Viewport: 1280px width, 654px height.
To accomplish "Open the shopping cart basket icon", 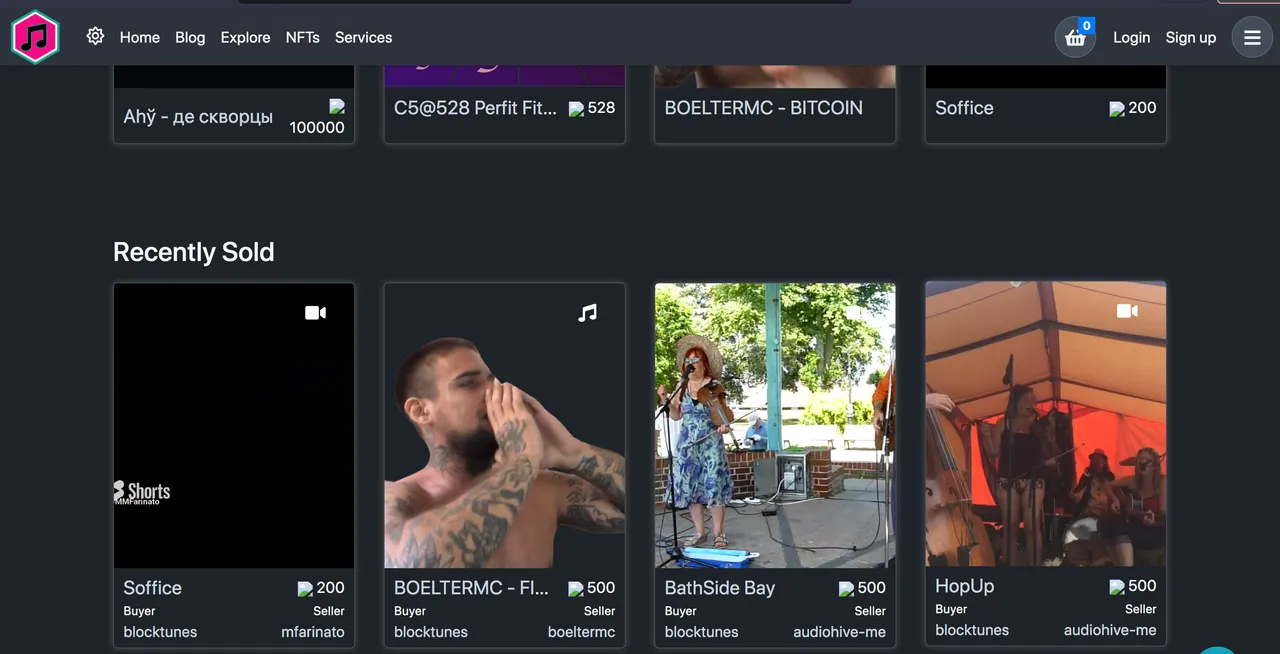I will click(1075, 38).
